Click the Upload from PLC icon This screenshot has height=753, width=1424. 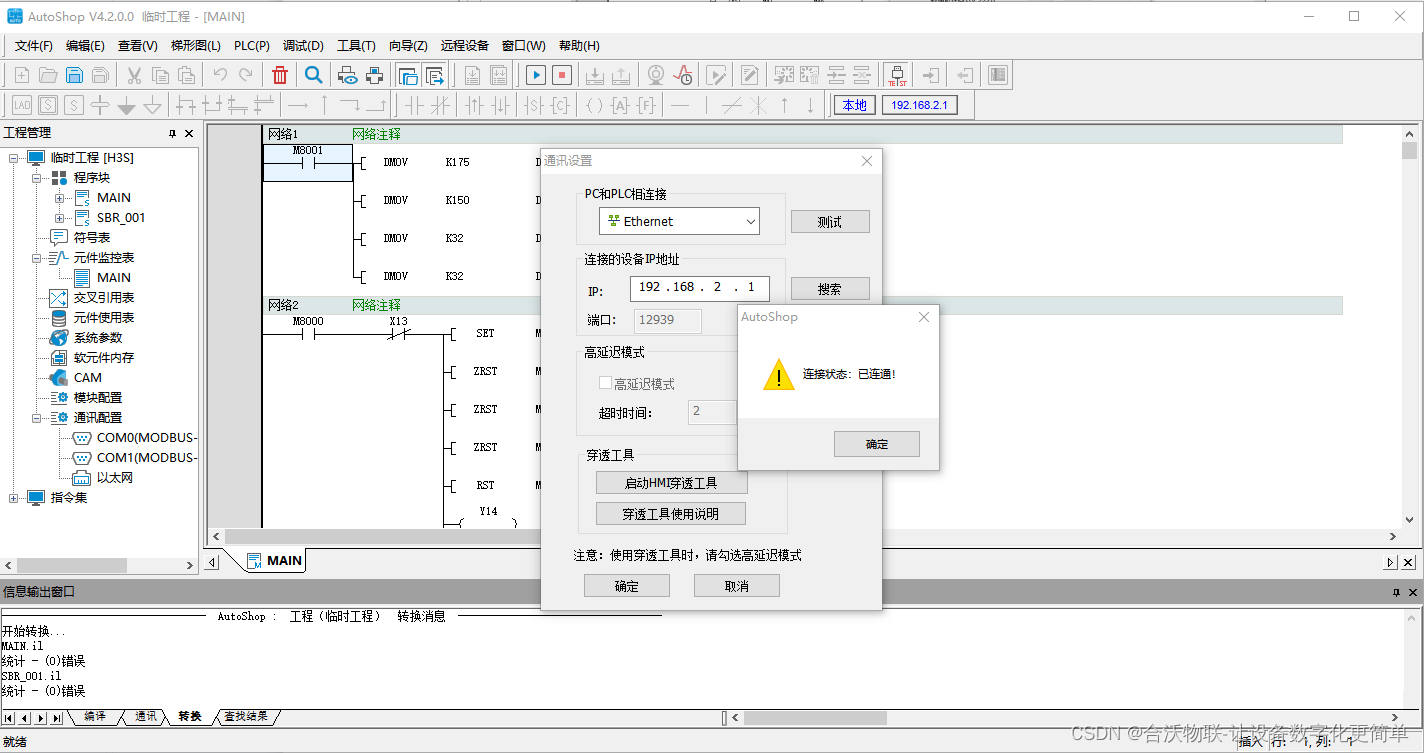tap(620, 75)
